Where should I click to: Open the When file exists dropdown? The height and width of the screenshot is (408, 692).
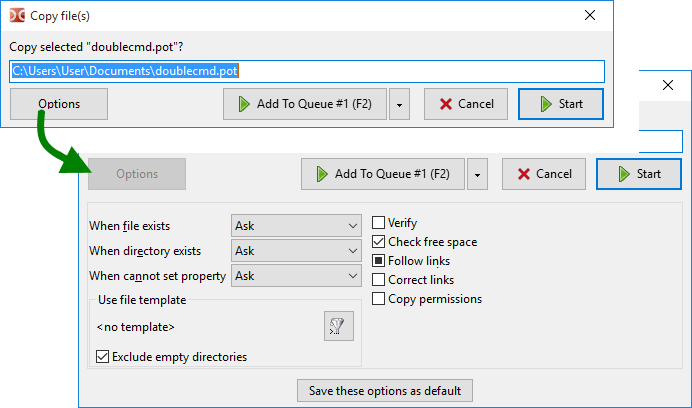point(296,226)
